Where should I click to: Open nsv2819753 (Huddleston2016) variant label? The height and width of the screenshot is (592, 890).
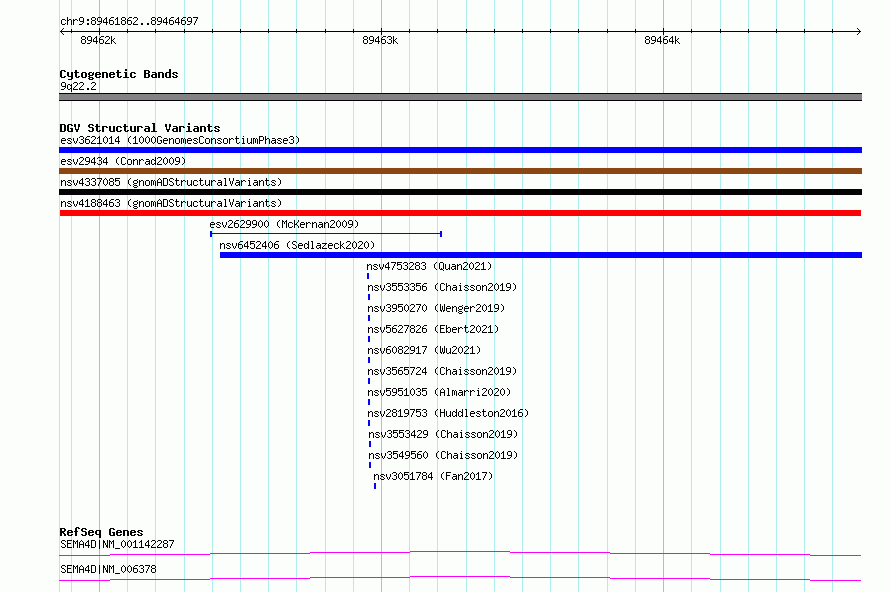448,413
